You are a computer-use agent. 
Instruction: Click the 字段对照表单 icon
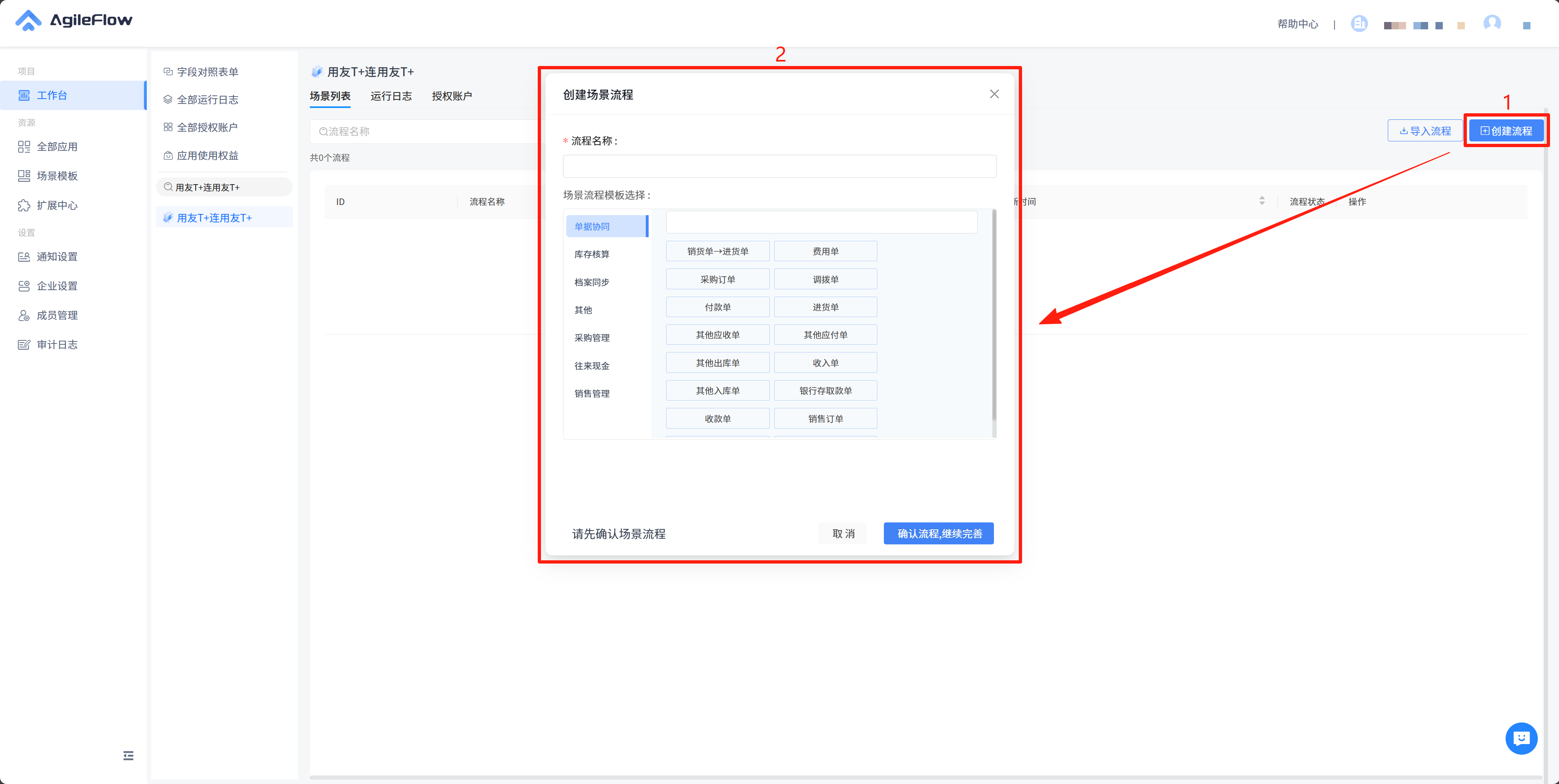[x=168, y=71]
